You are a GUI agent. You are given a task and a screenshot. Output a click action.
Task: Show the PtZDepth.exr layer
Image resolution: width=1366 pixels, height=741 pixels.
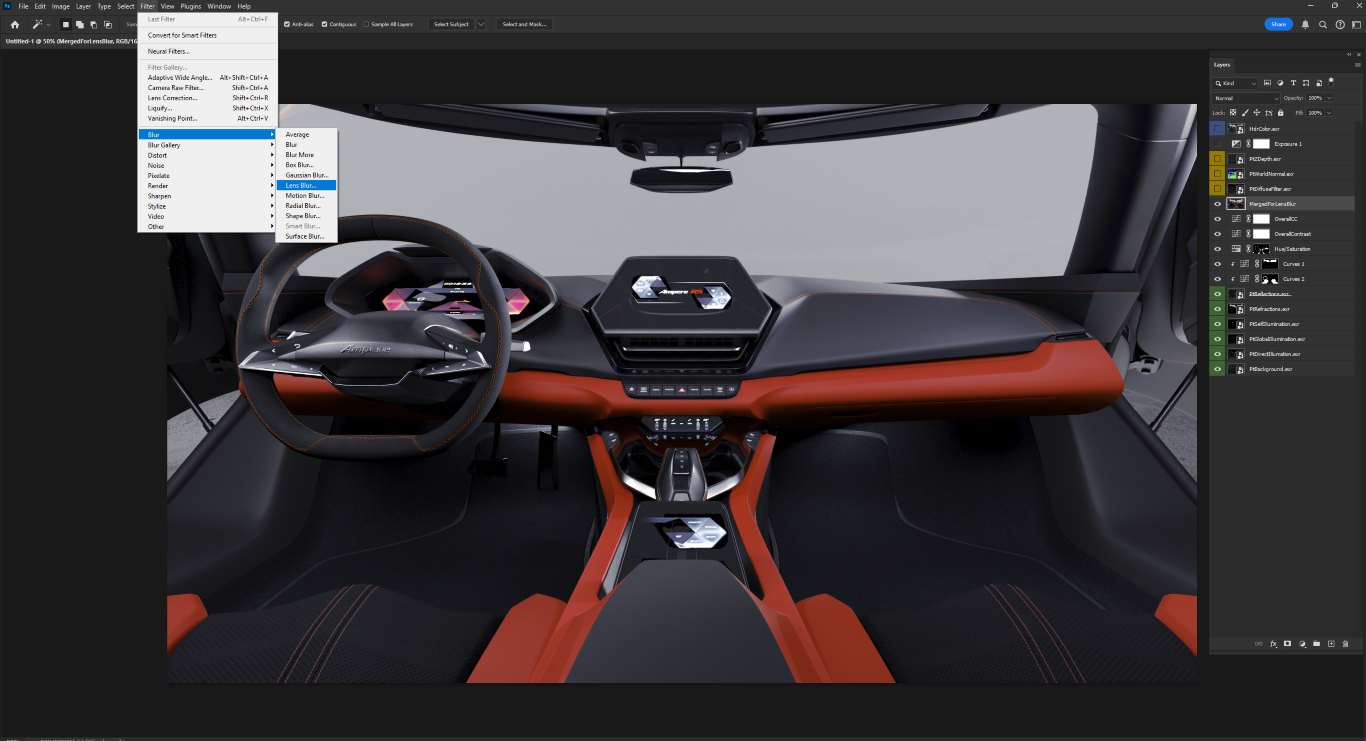tap(1217, 159)
